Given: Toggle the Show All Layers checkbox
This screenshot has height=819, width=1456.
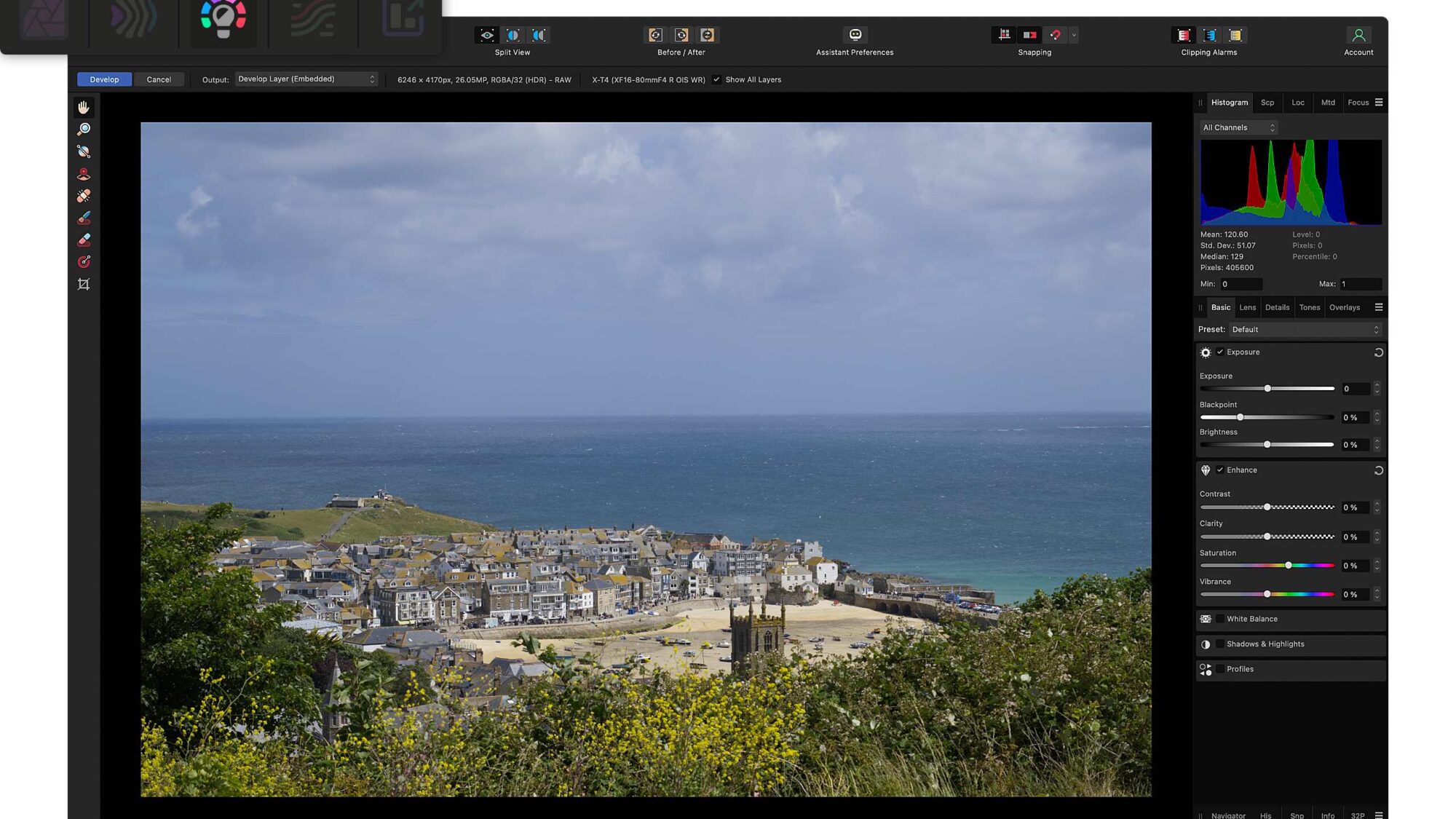Looking at the screenshot, I should (x=716, y=79).
